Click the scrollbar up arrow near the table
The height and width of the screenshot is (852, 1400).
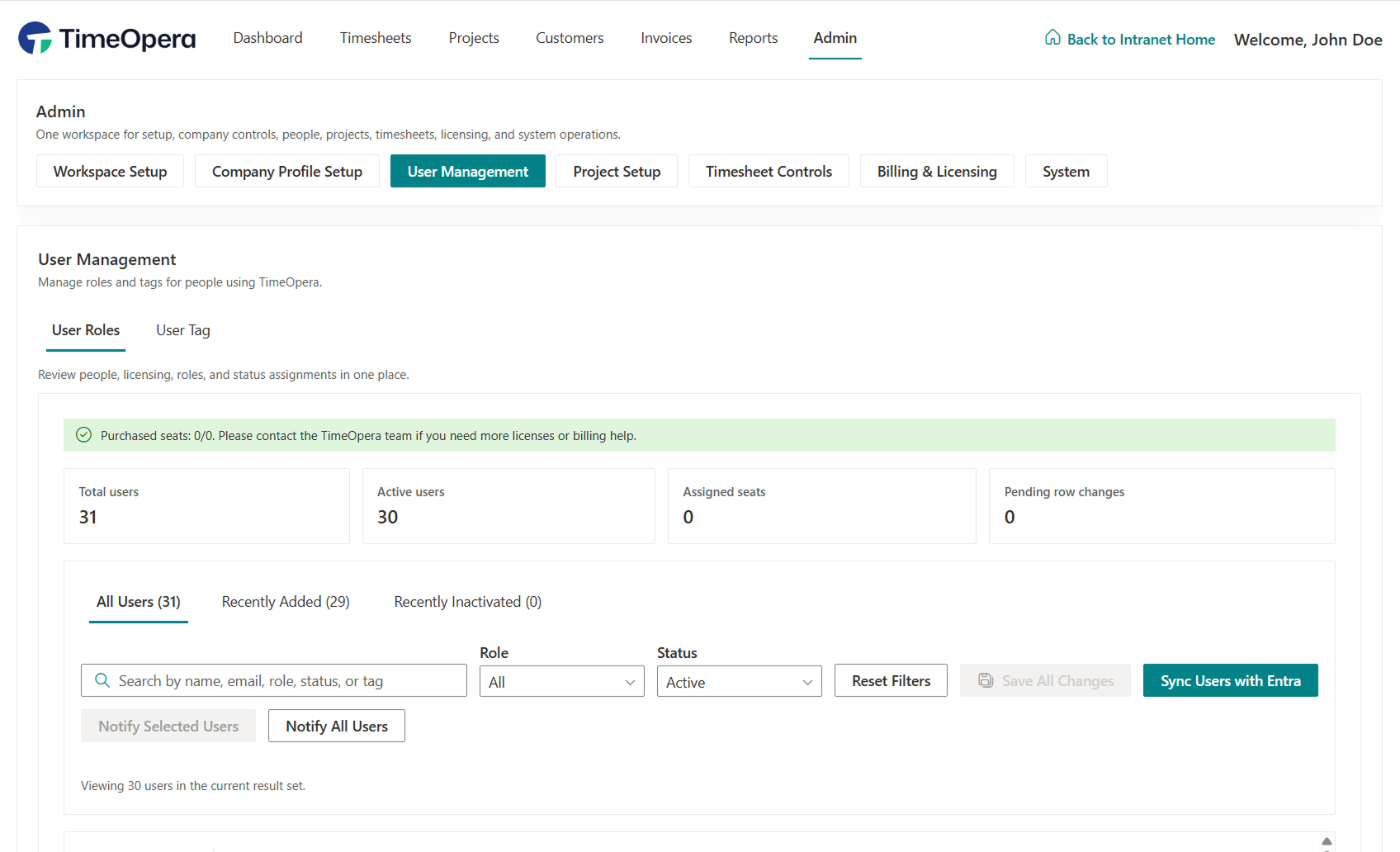pyautogui.click(x=1327, y=841)
